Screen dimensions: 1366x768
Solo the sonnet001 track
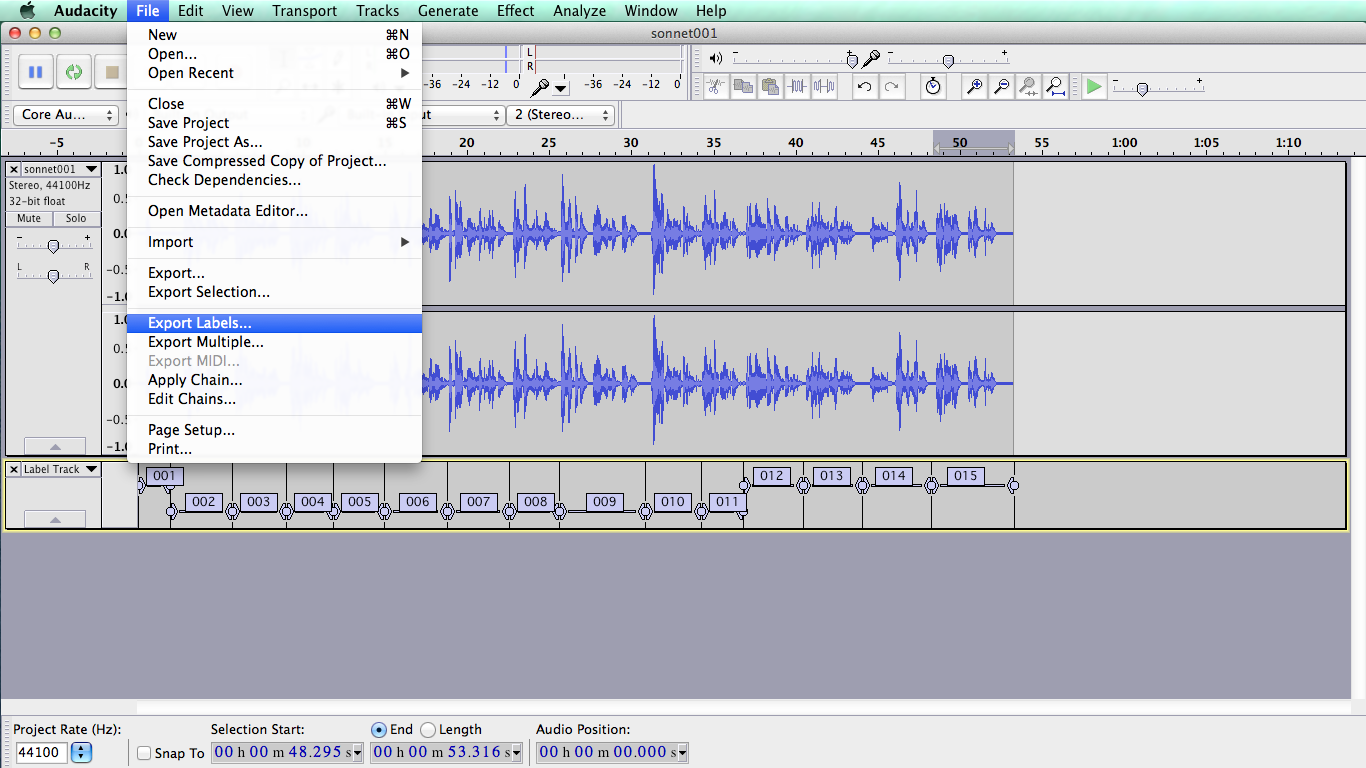pos(76,218)
